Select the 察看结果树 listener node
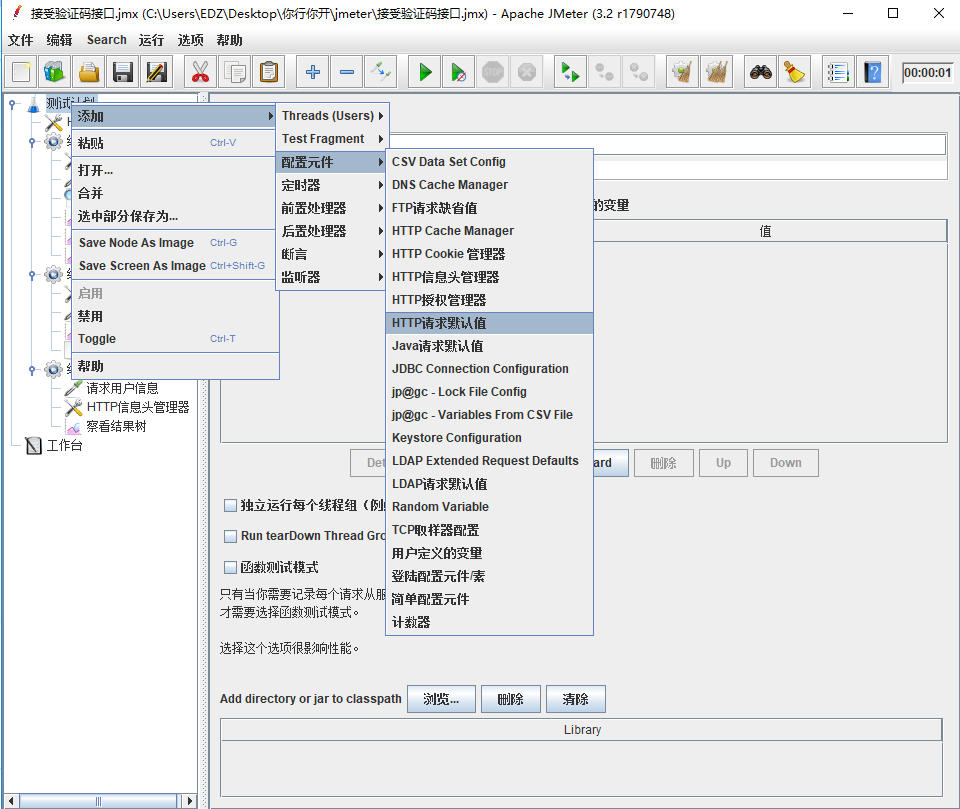Image resolution: width=960 pixels, height=809 pixels. (x=116, y=426)
